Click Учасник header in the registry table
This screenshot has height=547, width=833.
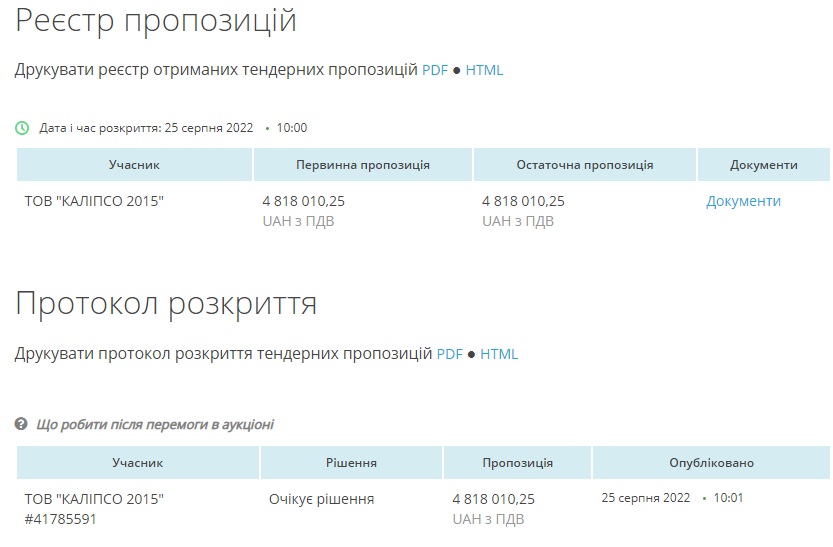[134, 165]
